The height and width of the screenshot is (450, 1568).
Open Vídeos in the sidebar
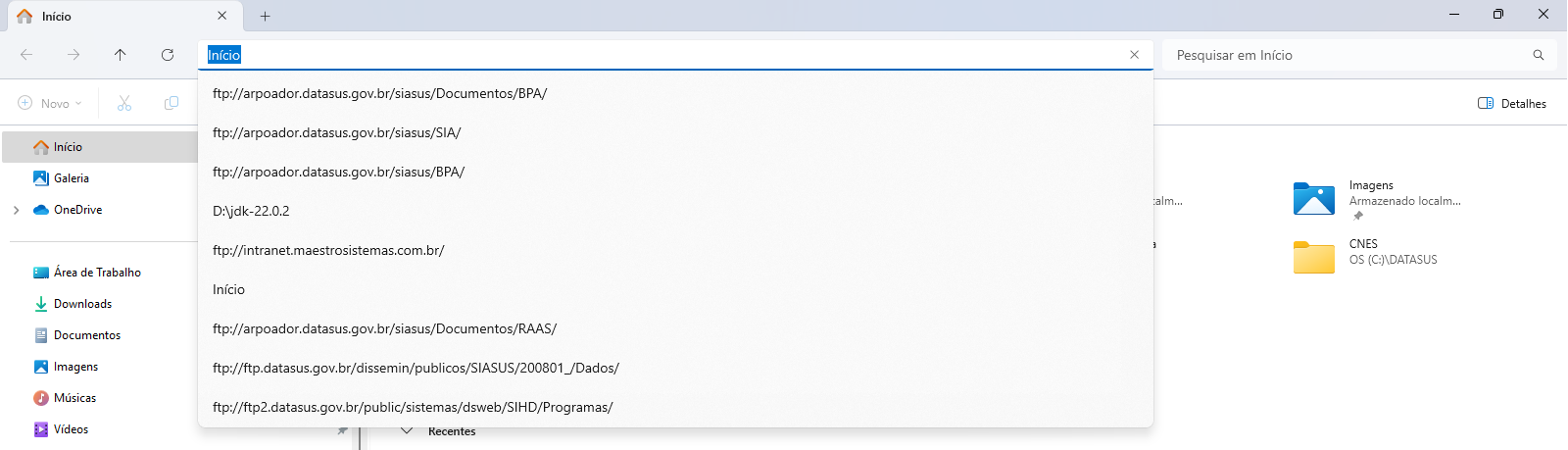[x=71, y=429]
